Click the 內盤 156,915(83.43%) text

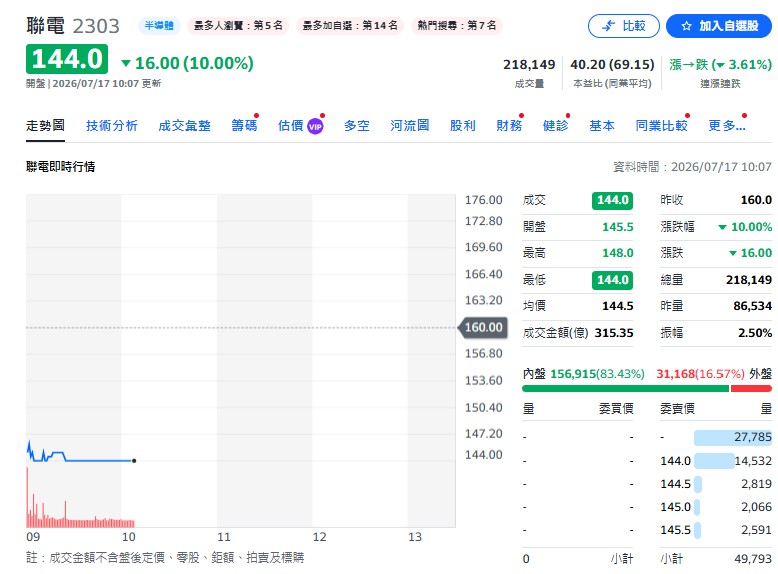coord(584,374)
